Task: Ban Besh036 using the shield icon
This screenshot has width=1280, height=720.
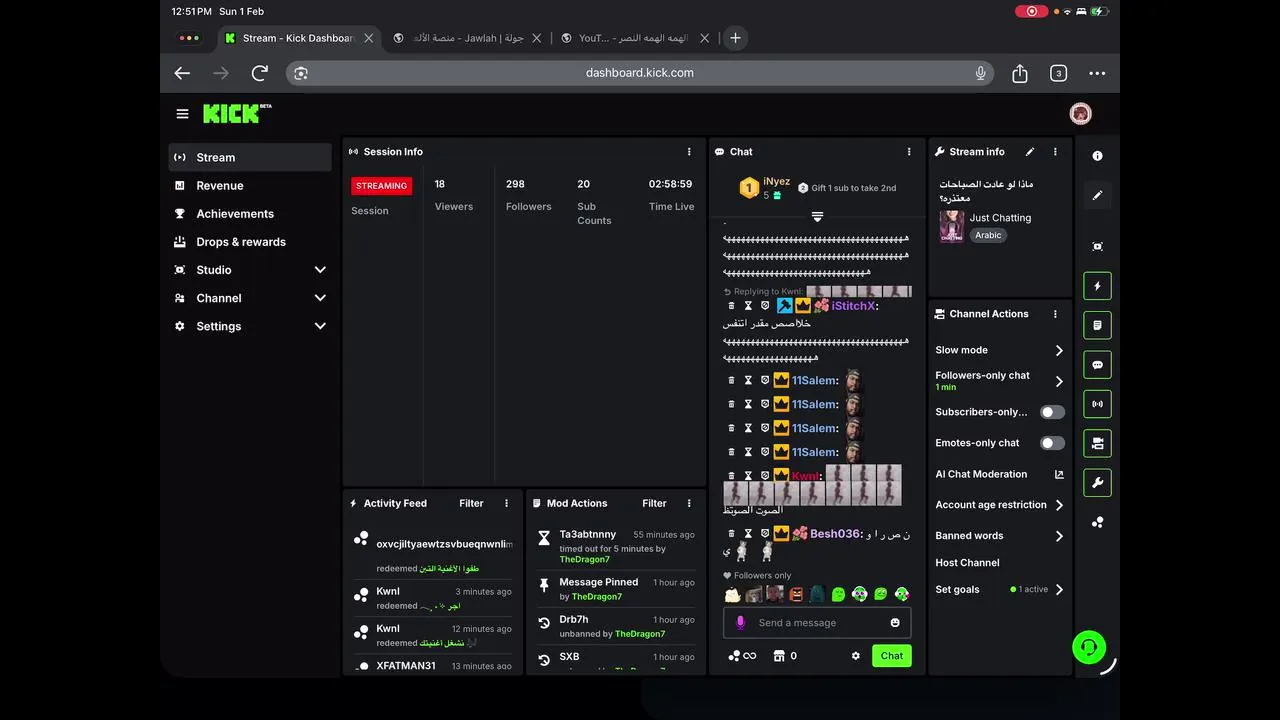Action: (x=765, y=534)
